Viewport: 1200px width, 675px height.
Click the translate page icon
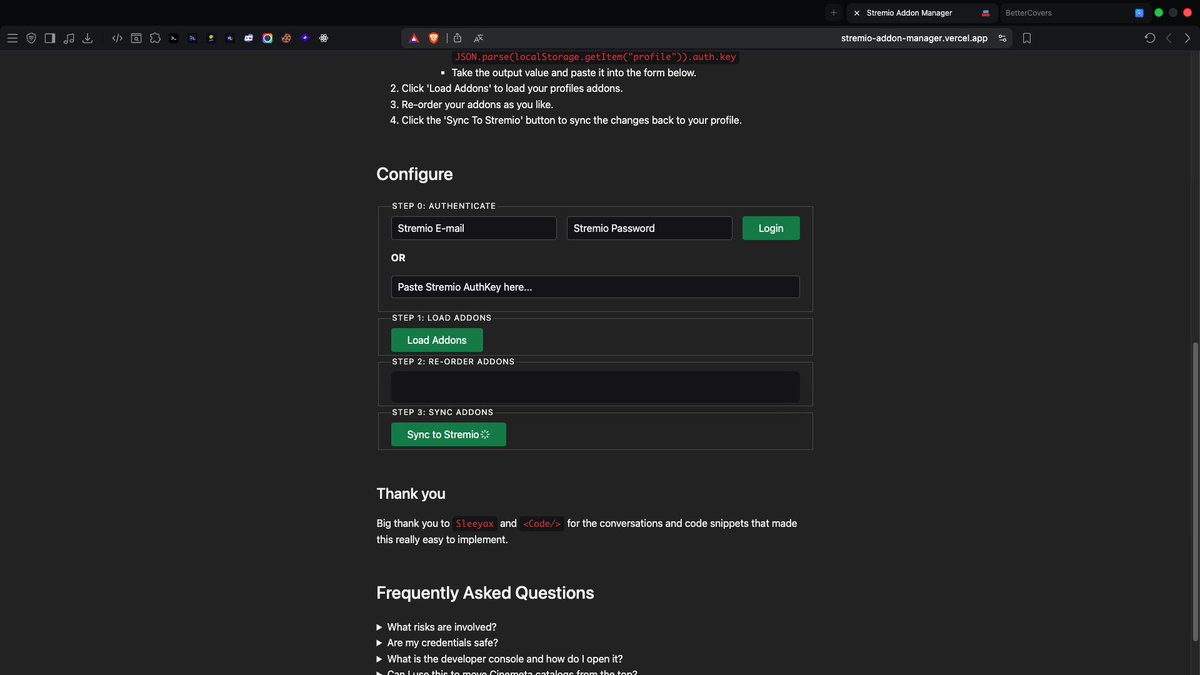tap(478, 38)
